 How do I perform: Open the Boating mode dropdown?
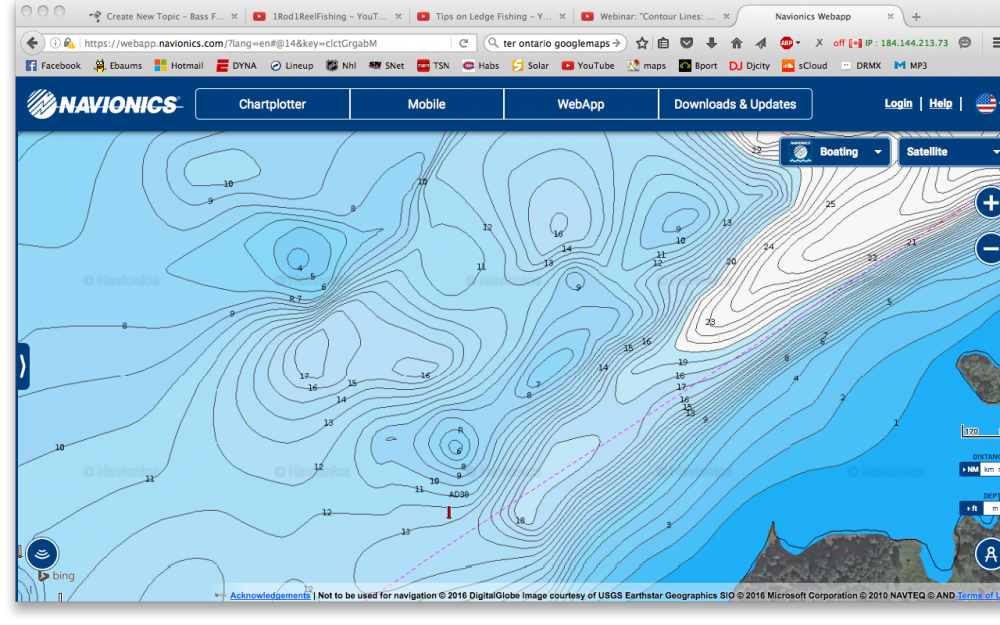pyautogui.click(x=835, y=152)
